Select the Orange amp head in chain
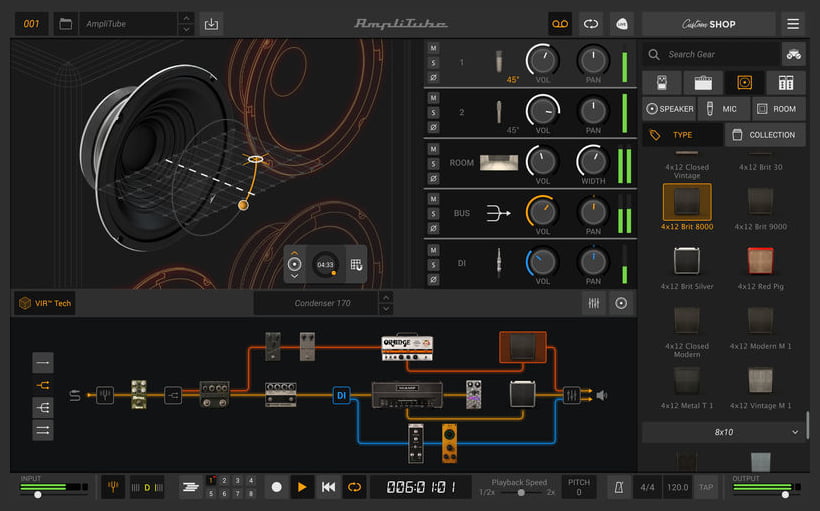Viewport: 820px width, 511px height. click(407, 348)
